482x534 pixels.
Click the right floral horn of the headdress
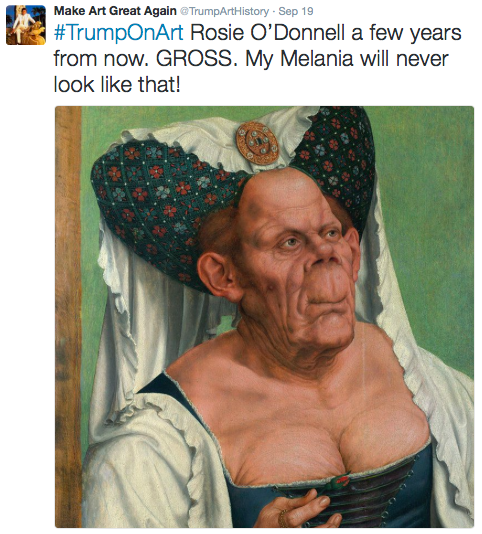point(336,163)
